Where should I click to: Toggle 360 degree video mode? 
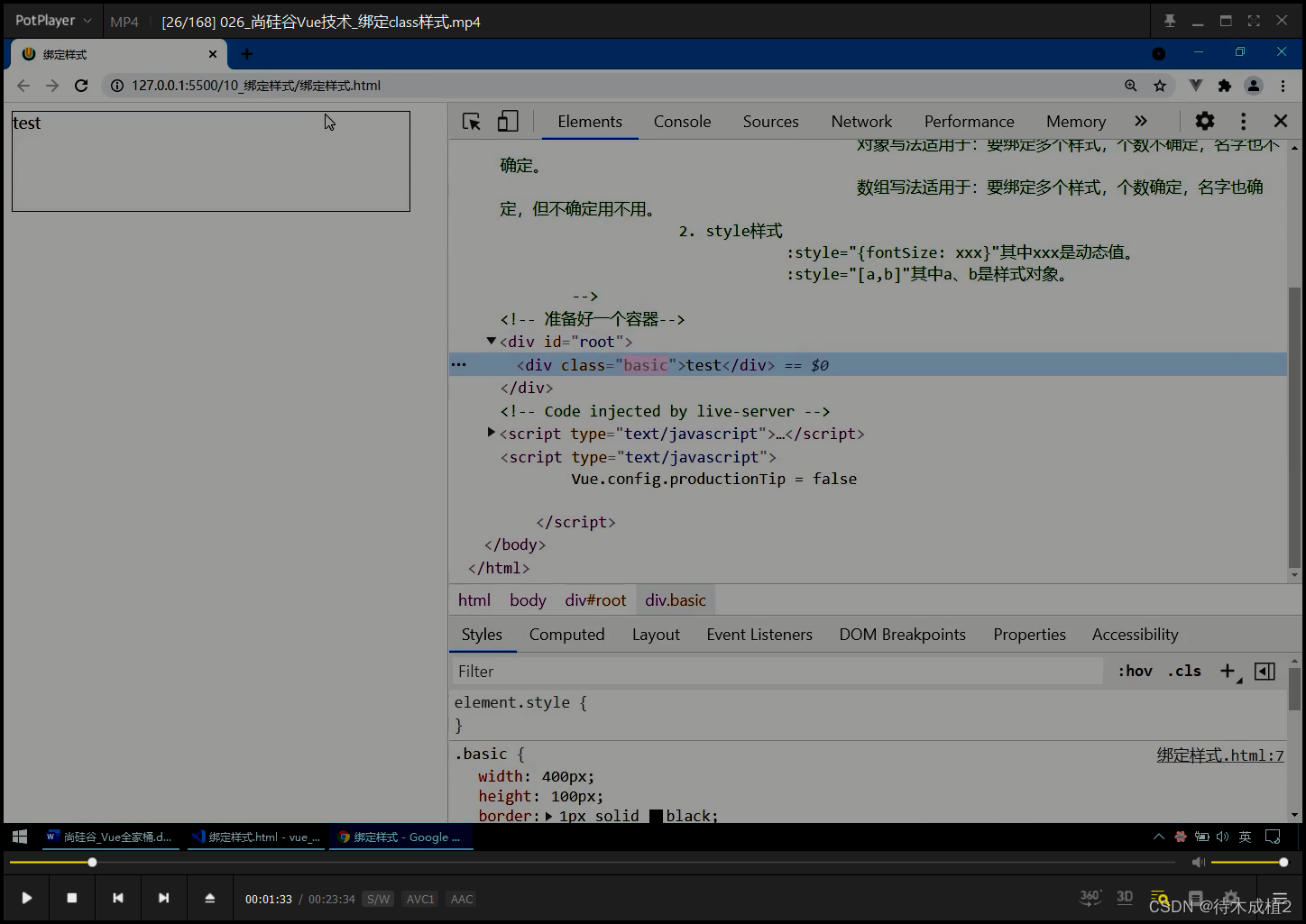click(x=1090, y=897)
